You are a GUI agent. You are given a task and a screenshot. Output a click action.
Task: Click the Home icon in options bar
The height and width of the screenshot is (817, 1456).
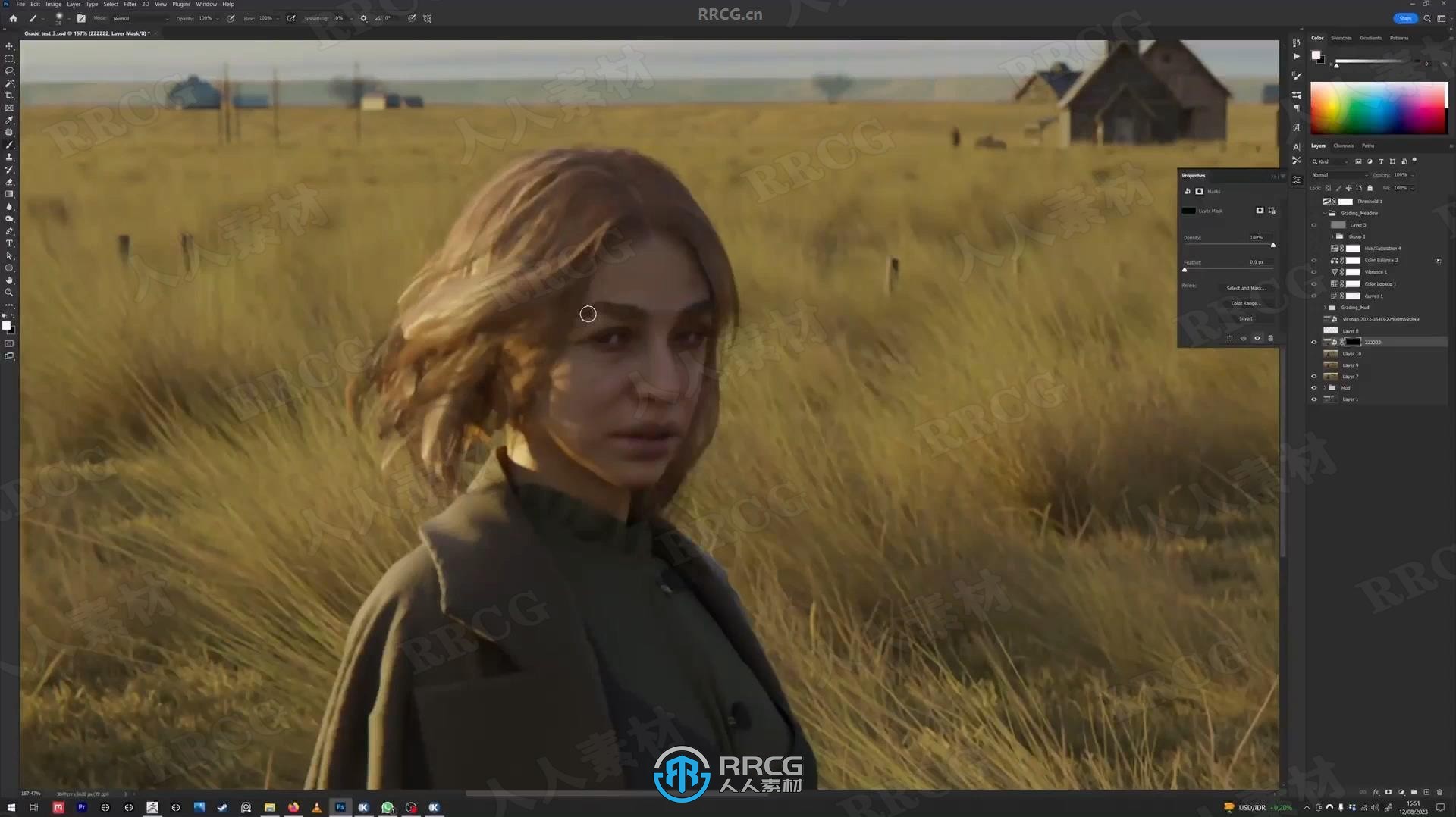[13, 18]
